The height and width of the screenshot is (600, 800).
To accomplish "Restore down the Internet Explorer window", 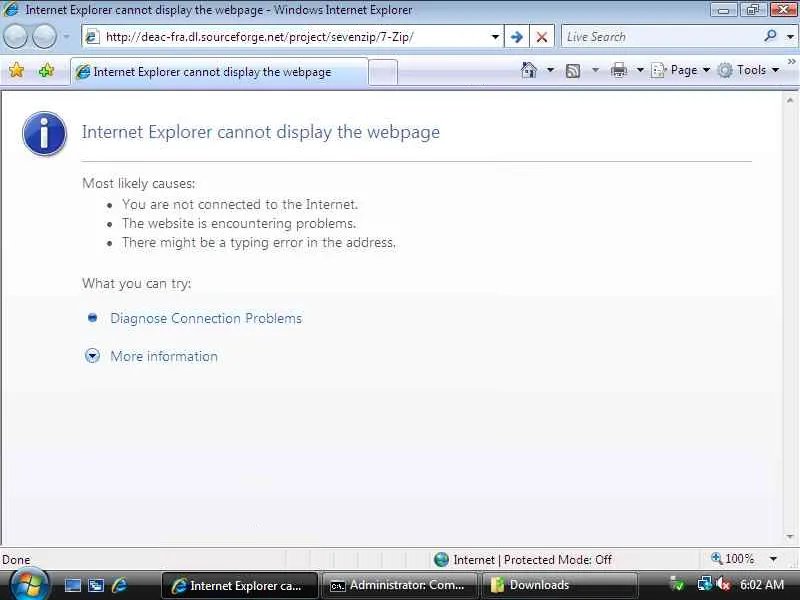I will 753,9.
